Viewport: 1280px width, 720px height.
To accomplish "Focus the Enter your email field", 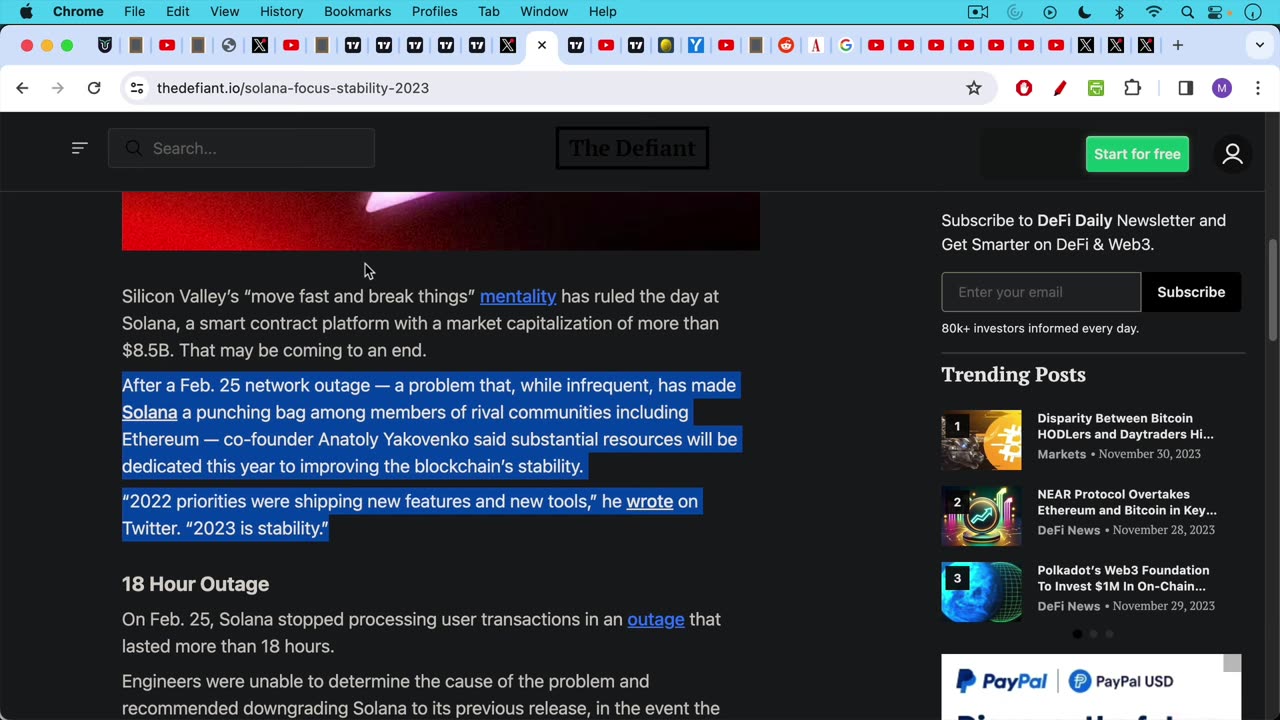I will (1041, 292).
